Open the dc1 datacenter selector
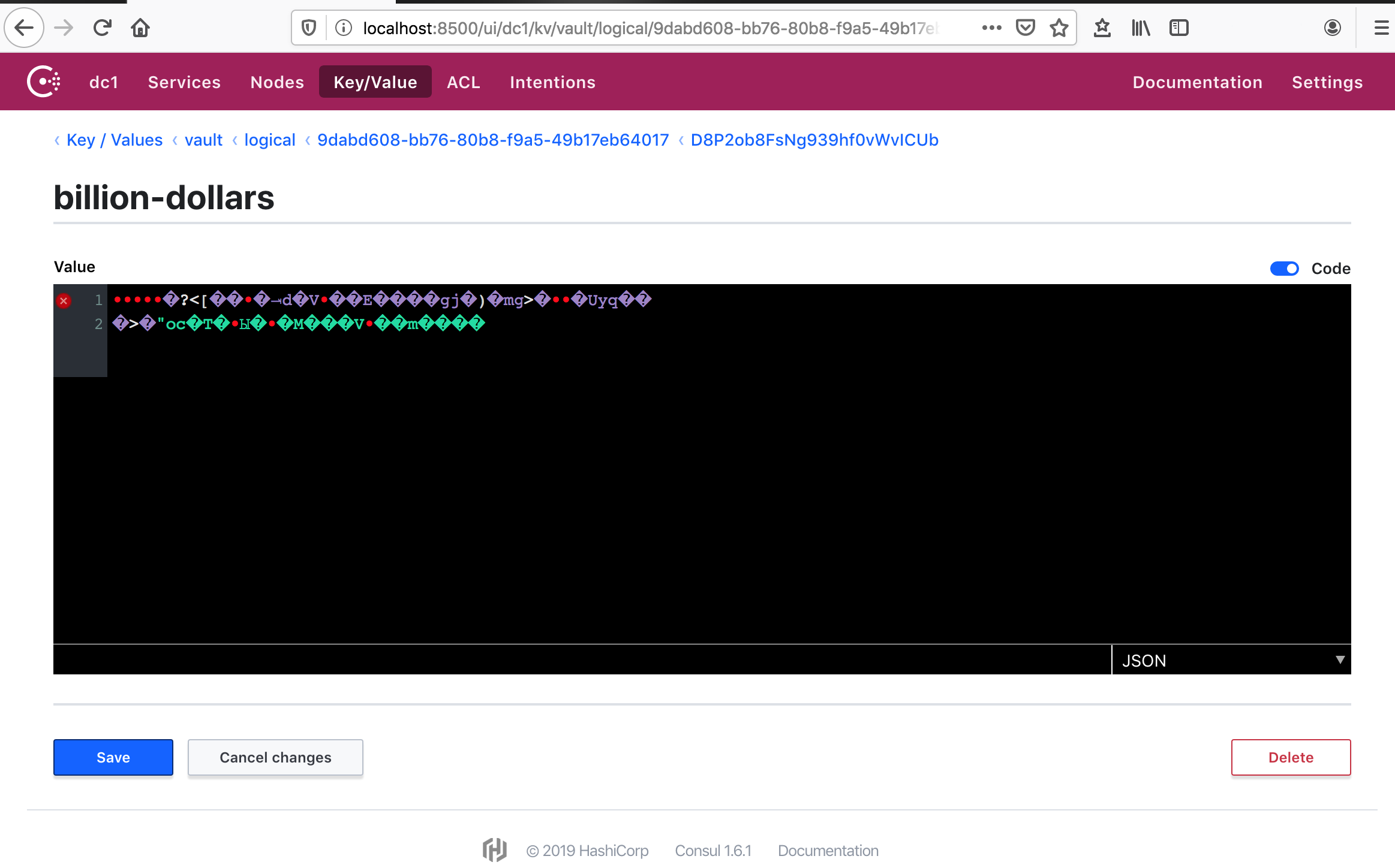 (104, 82)
